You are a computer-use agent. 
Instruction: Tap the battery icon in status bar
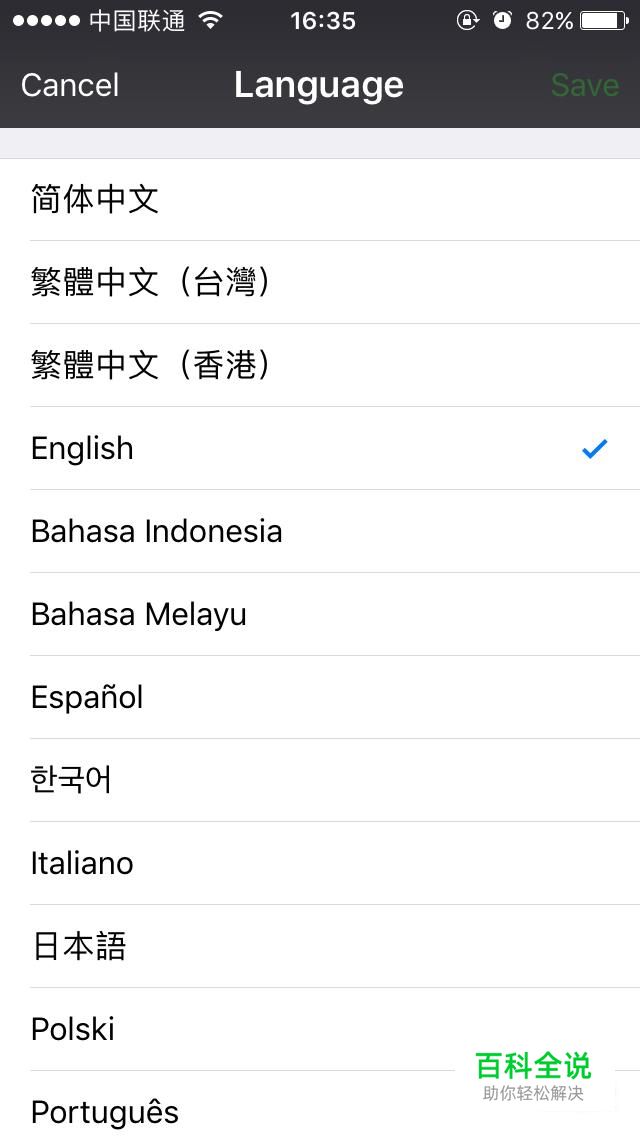tap(604, 20)
